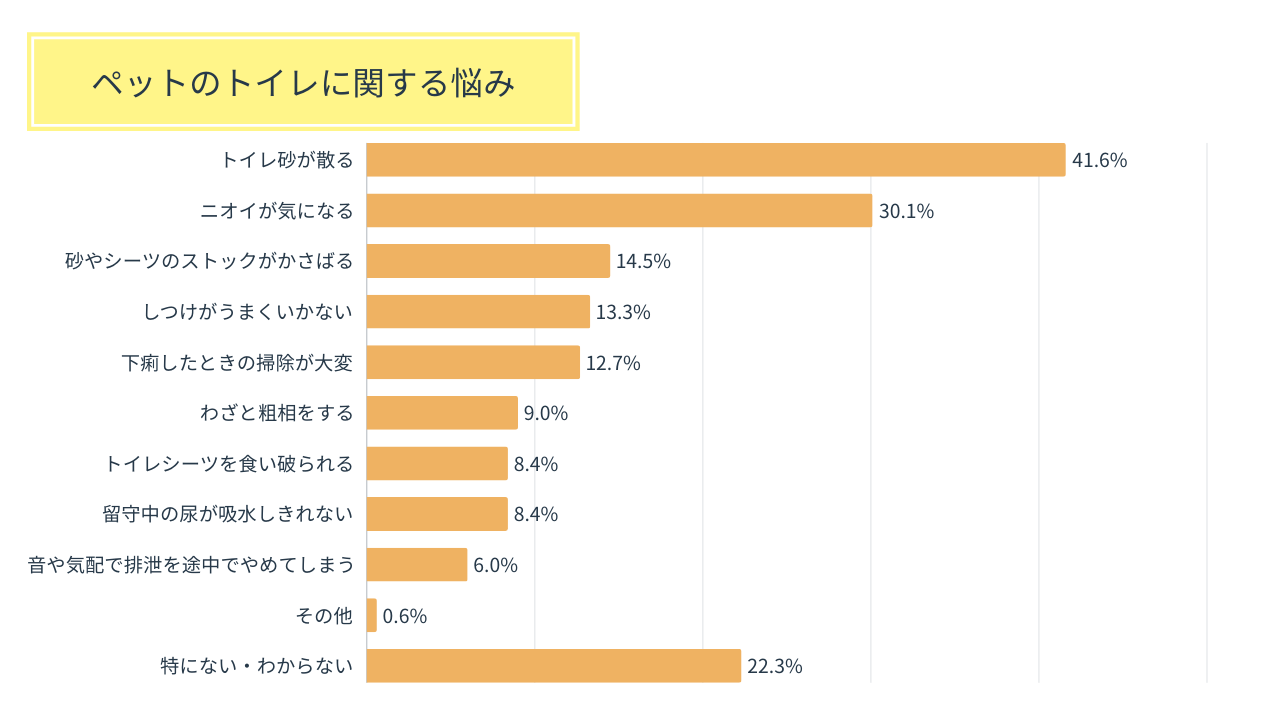The image size is (1280, 720).
Task: Select the 砂やシーツのストックがかさばる bar
Action: [x=488, y=261]
